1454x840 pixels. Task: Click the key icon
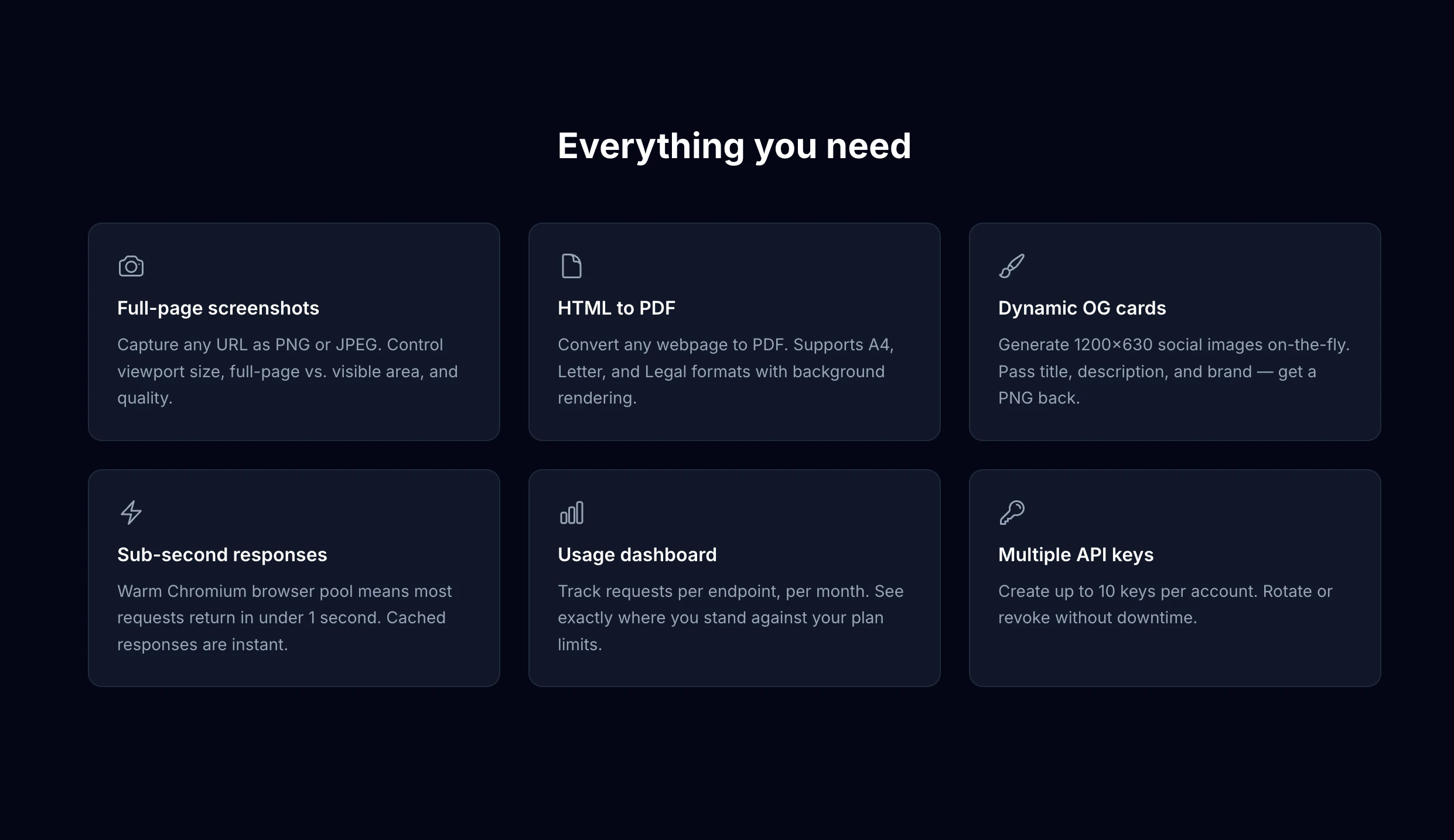pyautogui.click(x=1012, y=513)
